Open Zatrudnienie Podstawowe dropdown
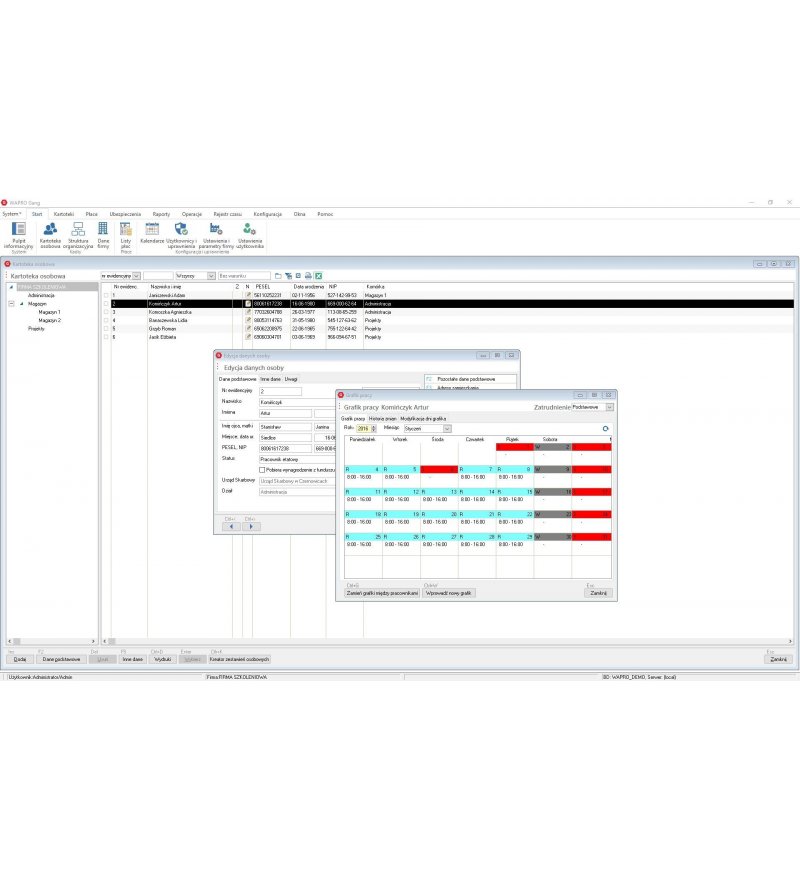 click(x=610, y=407)
